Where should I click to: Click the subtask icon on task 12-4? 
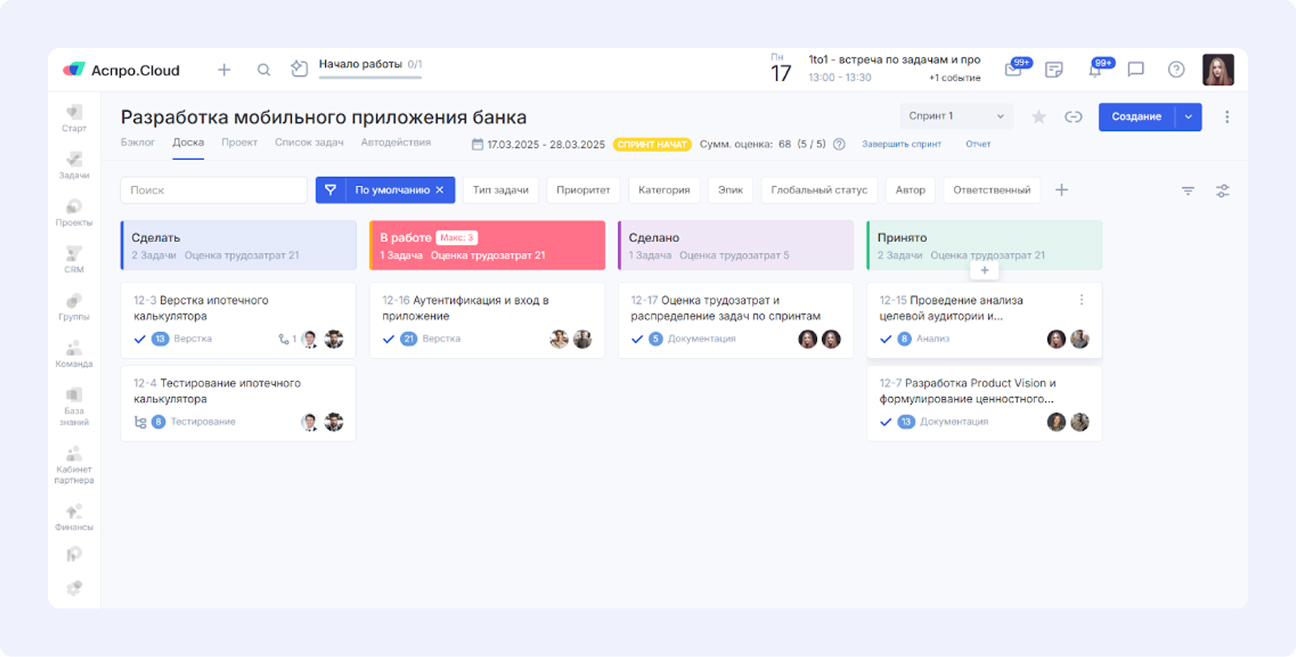pos(140,422)
